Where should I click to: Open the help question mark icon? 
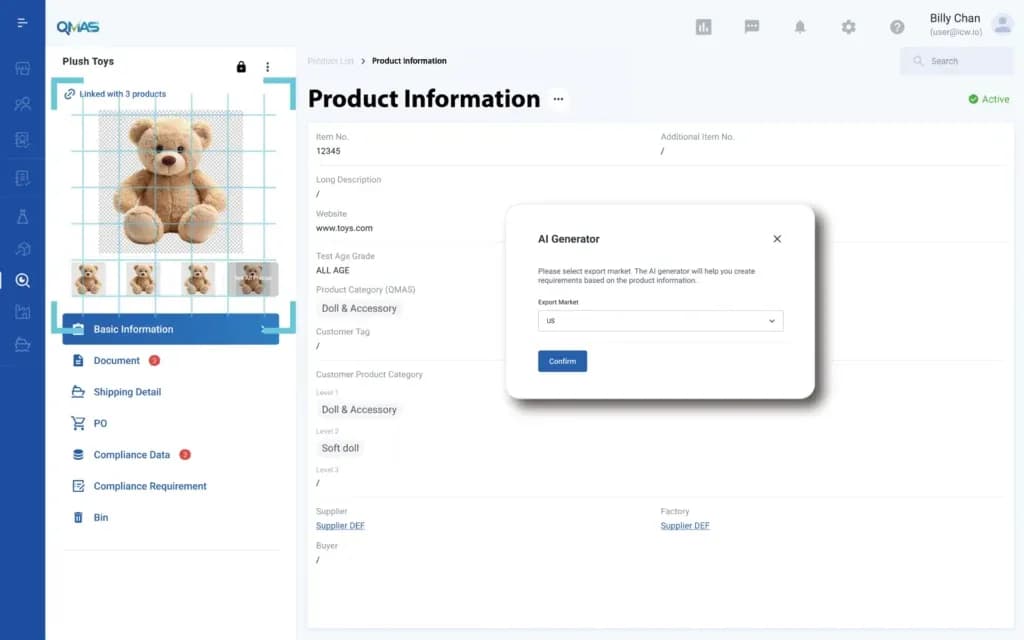(897, 27)
